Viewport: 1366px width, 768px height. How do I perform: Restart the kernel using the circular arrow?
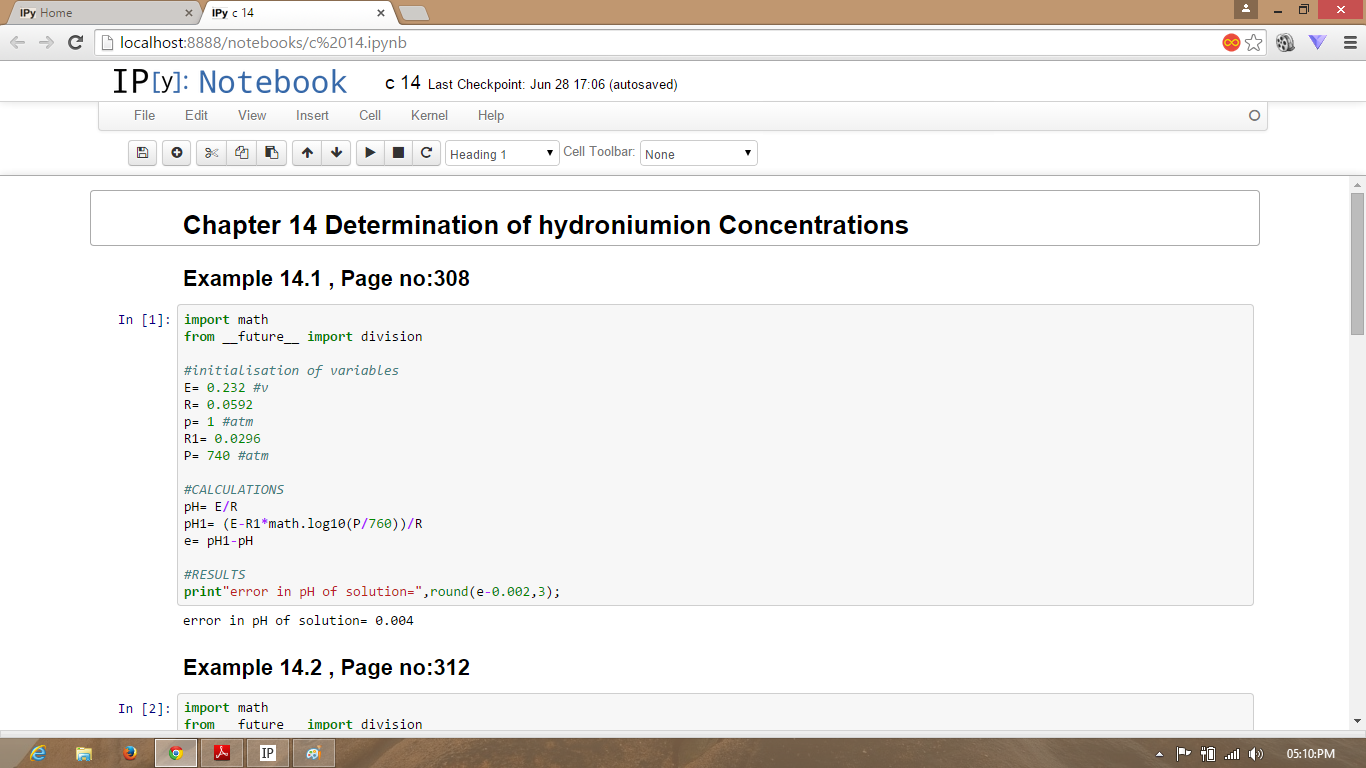point(426,153)
